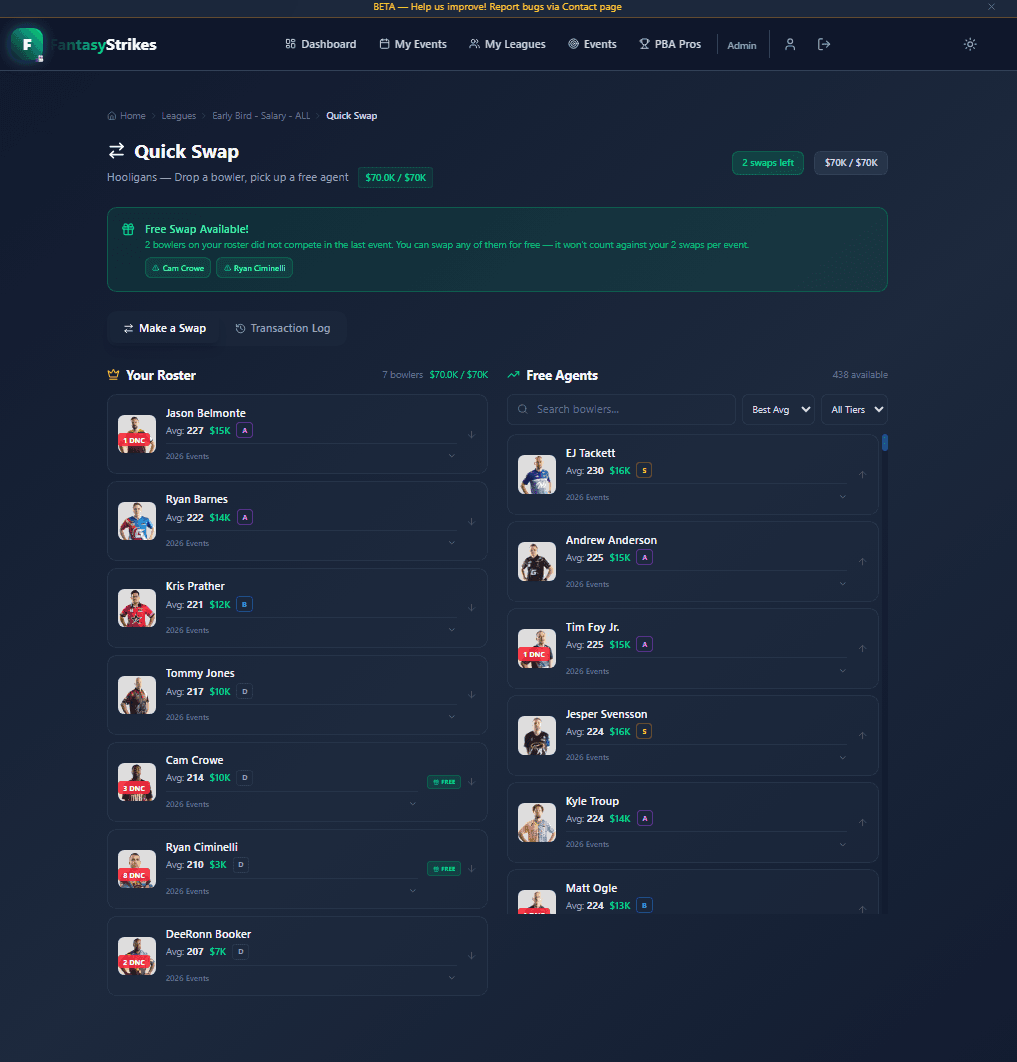Click drop arrow for Kris Prather
This screenshot has width=1017, height=1062.
pos(471,608)
